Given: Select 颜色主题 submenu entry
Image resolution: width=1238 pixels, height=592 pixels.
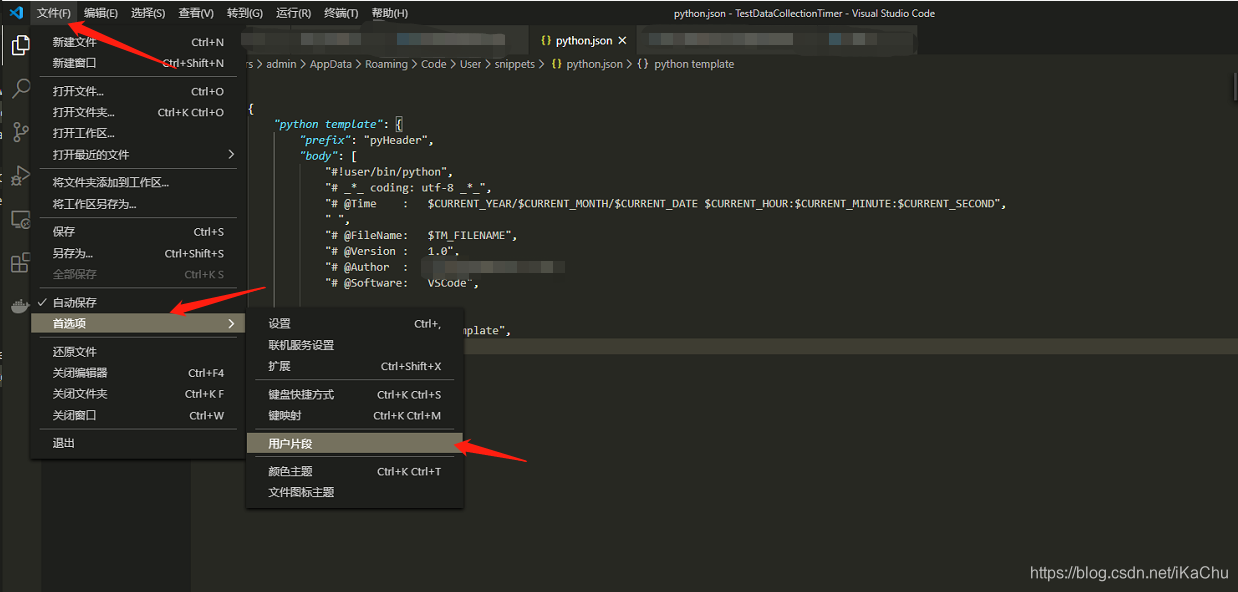Looking at the screenshot, I should tap(355, 471).
